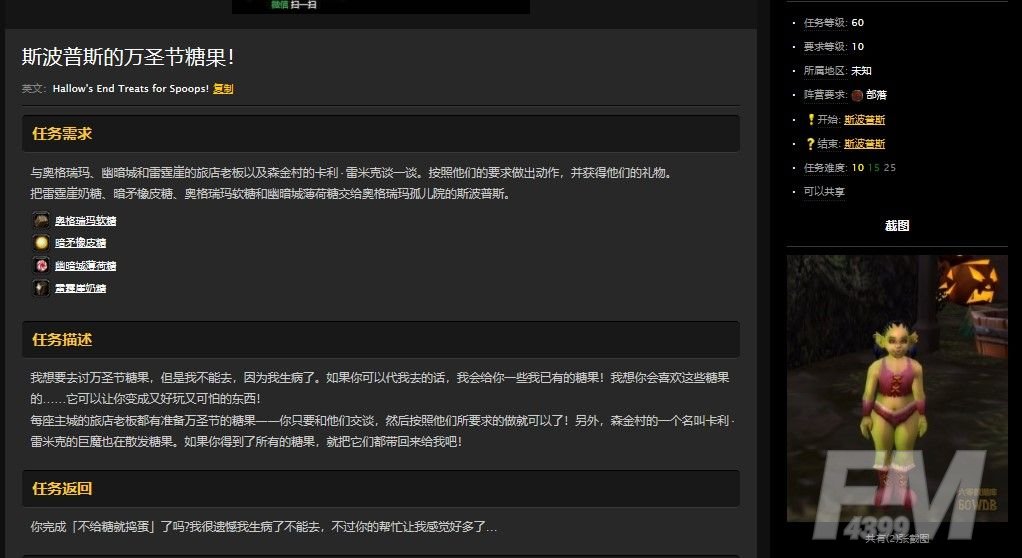
Task: Click the yellow exclamation quest start icon
Action: [811, 119]
